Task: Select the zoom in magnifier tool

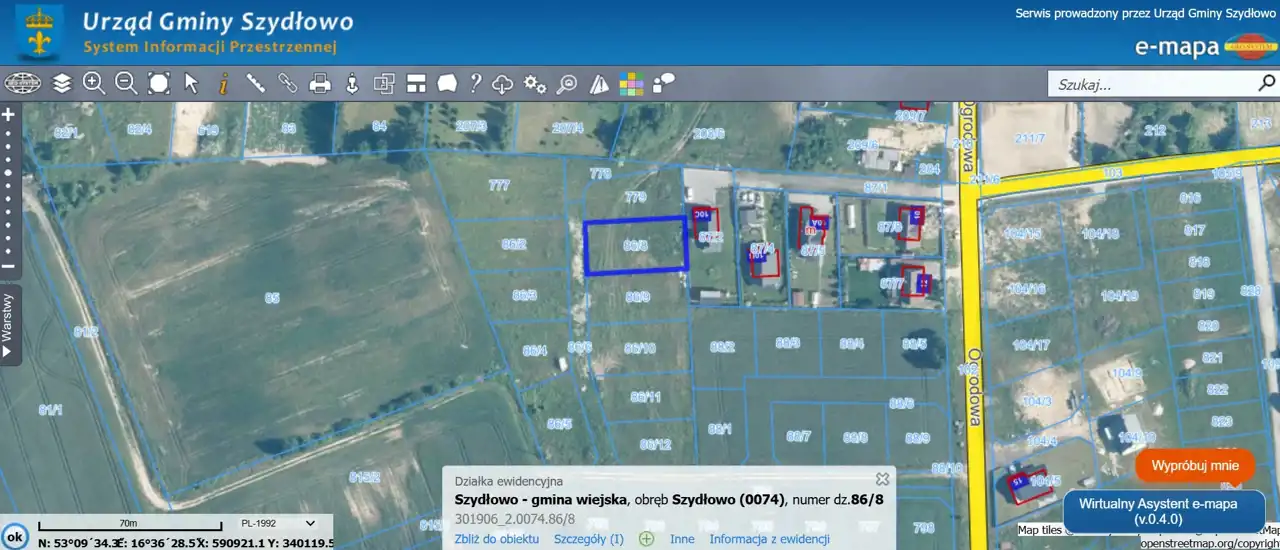Action: coord(94,83)
